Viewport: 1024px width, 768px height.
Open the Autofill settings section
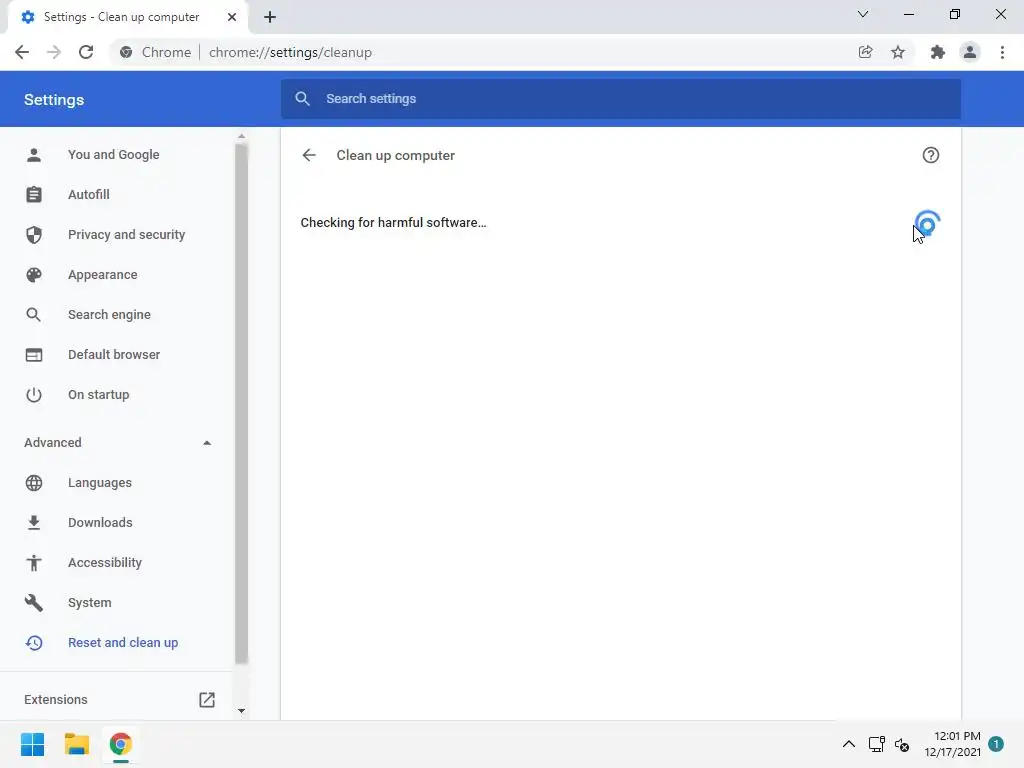89,195
